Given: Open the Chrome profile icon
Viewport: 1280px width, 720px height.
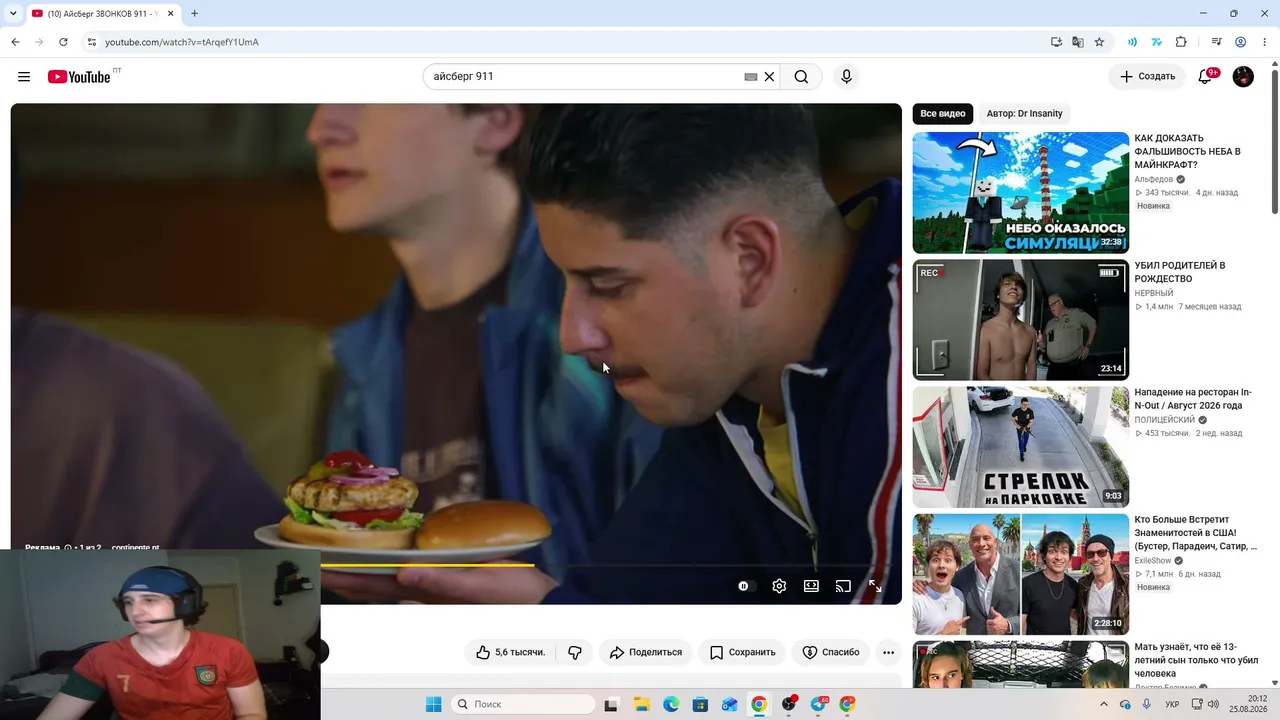Looking at the screenshot, I should 1240,42.
